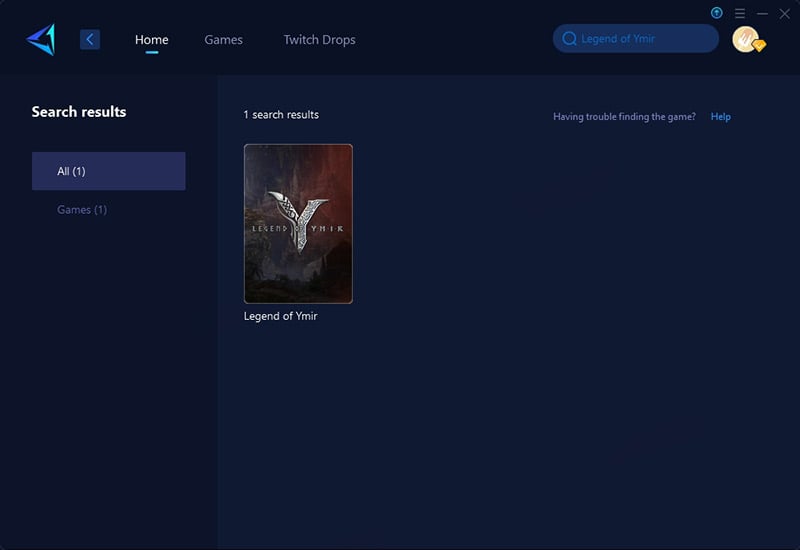Open the Legend of Ymir cover thumbnail
This screenshot has height=550, width=800.
pos(298,223)
